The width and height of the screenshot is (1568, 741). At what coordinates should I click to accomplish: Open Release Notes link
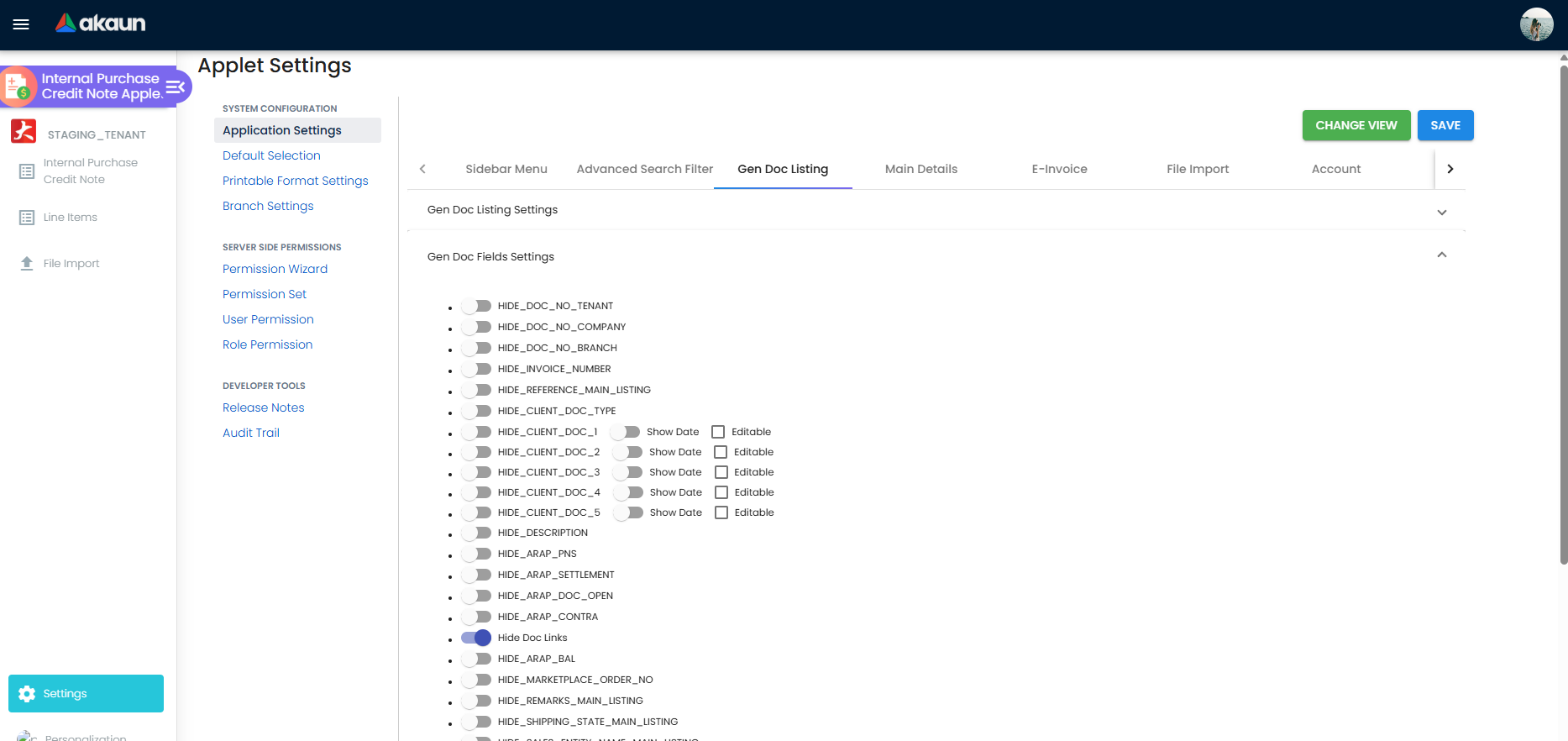point(263,407)
